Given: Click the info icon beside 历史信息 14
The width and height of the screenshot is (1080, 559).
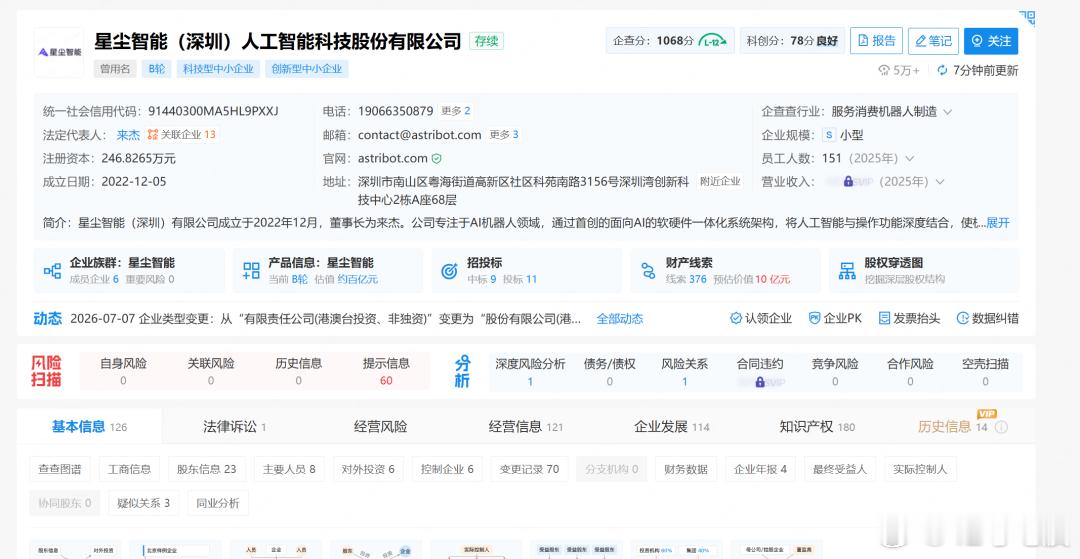Looking at the screenshot, I should click(1001, 428).
